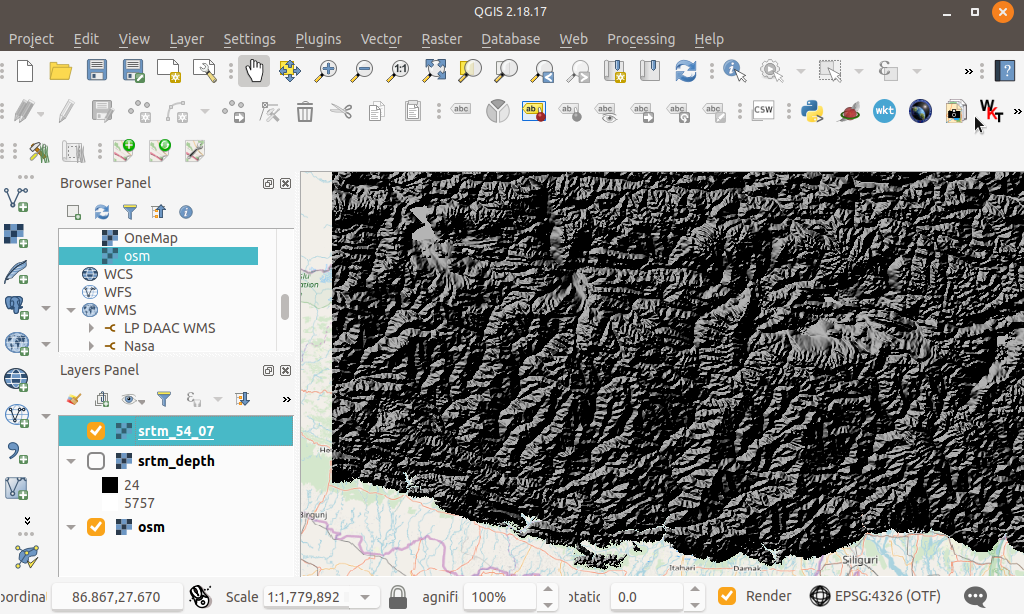Viewport: 1024px width, 614px height.
Task: Click the Zoom Full extent icon
Action: (434, 71)
